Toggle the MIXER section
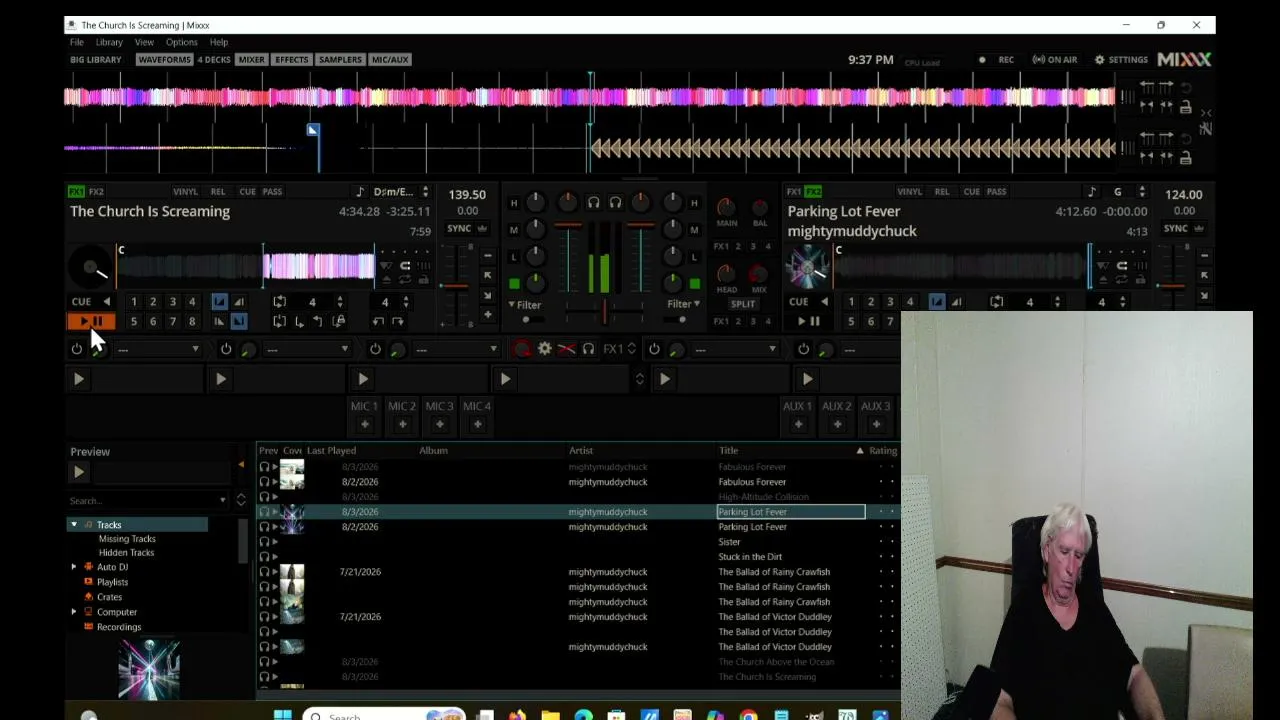 (252, 60)
